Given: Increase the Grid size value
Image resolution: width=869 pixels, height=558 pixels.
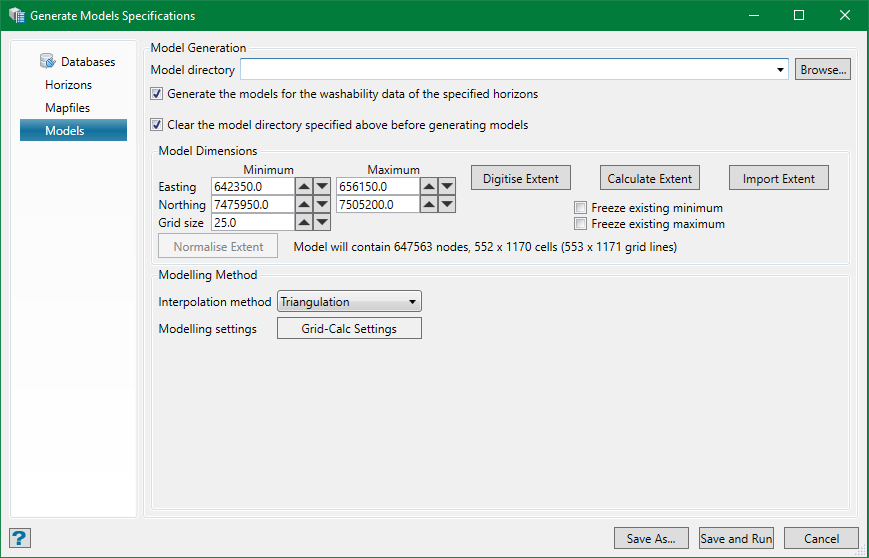Looking at the screenshot, I should click(304, 222).
